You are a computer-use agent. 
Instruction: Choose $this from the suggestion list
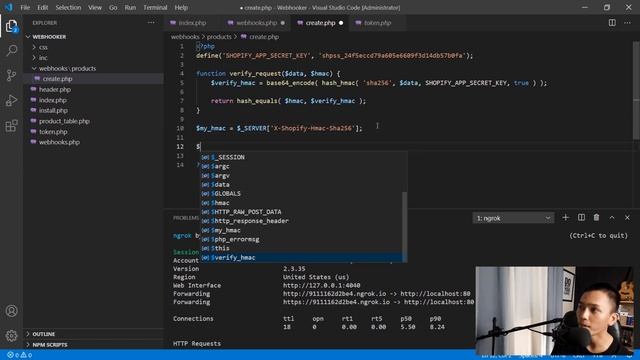301,248
